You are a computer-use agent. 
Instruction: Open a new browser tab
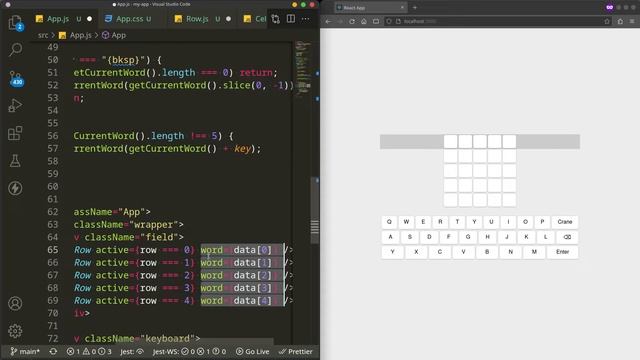click(x=415, y=7)
